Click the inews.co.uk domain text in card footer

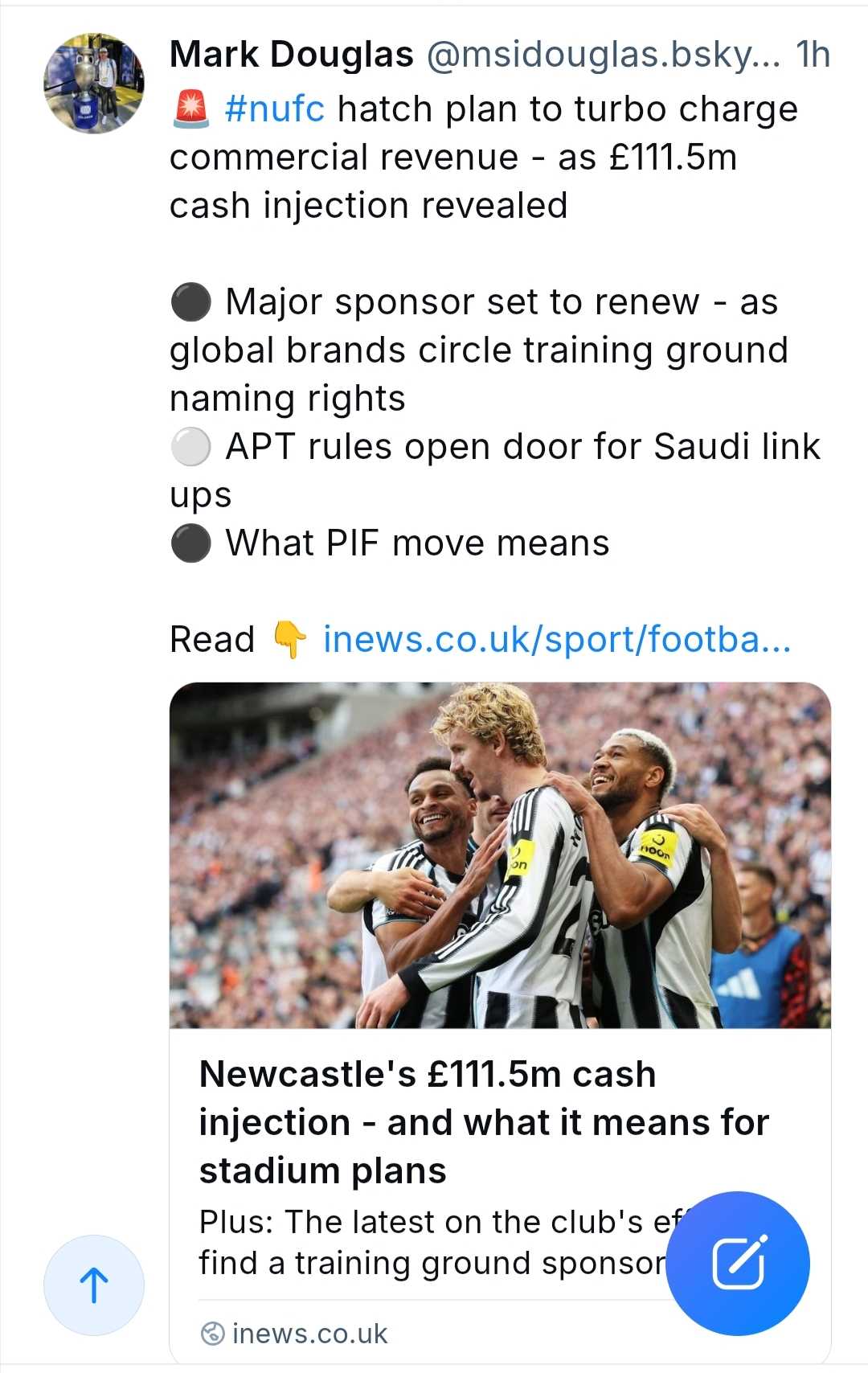[309, 1334]
